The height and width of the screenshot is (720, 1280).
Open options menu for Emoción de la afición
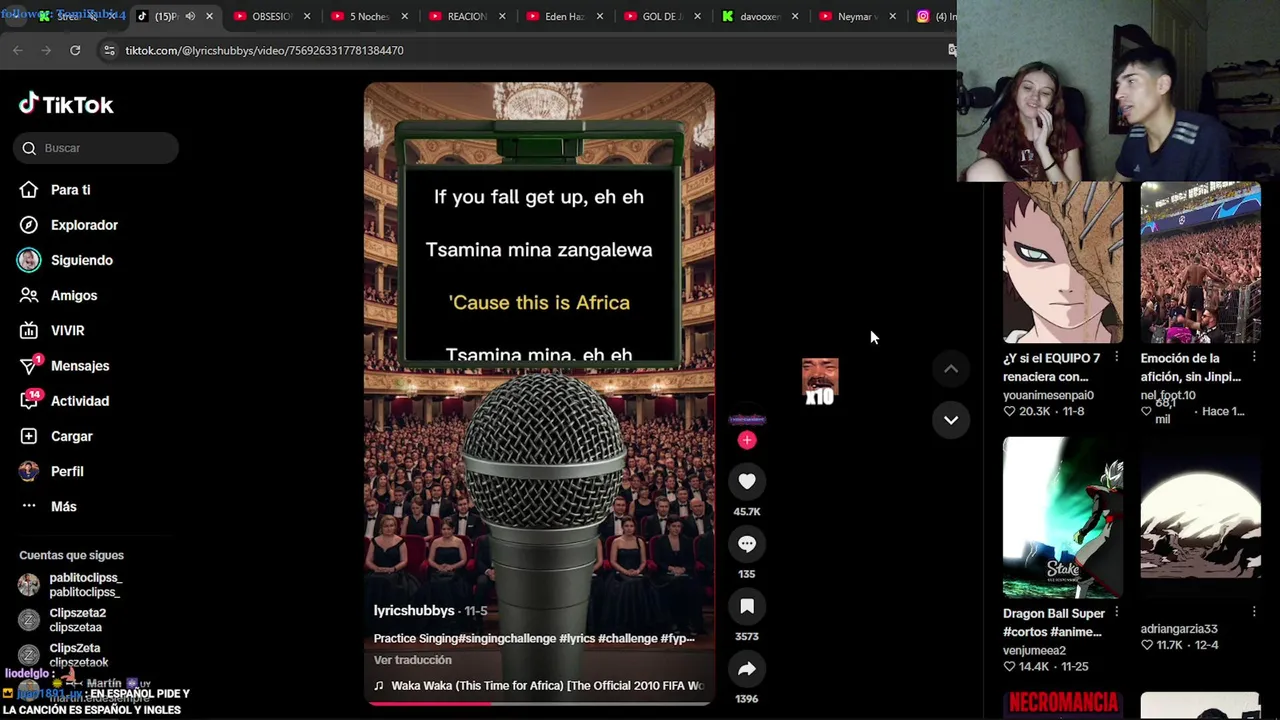click(1253, 357)
